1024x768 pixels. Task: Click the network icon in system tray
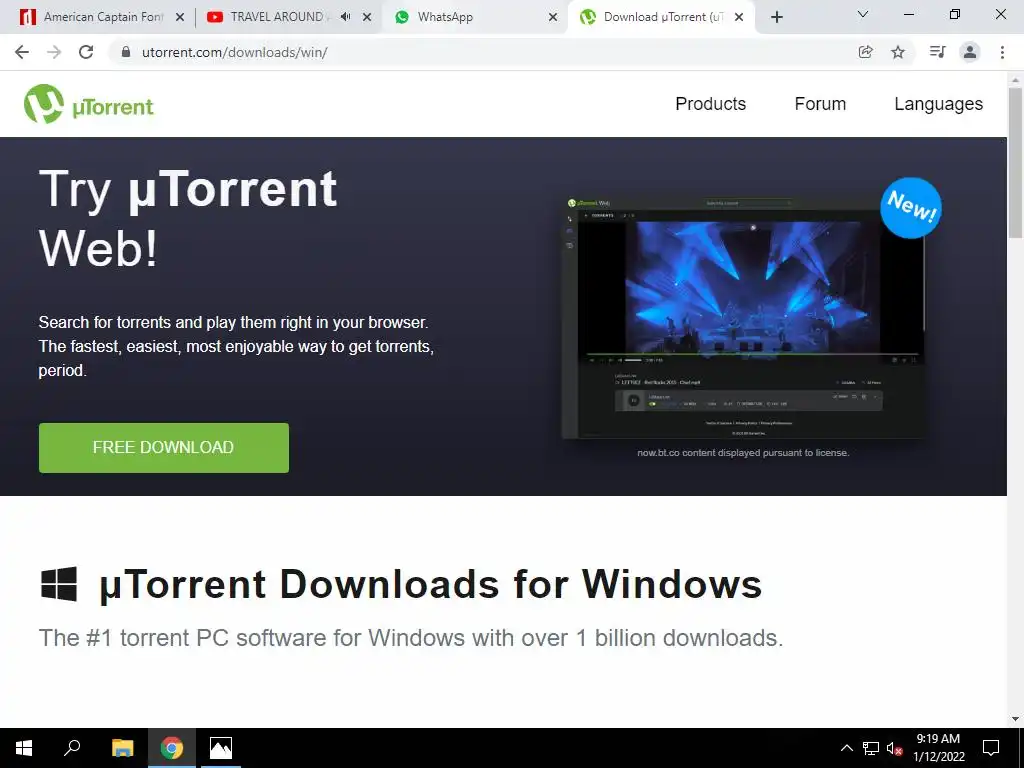871,748
